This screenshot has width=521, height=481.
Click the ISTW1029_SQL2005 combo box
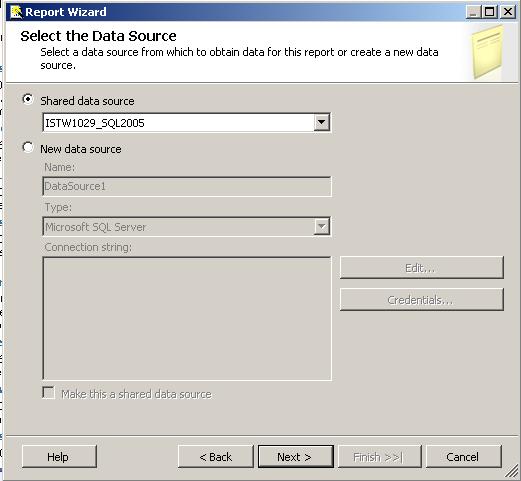pyautogui.click(x=187, y=123)
